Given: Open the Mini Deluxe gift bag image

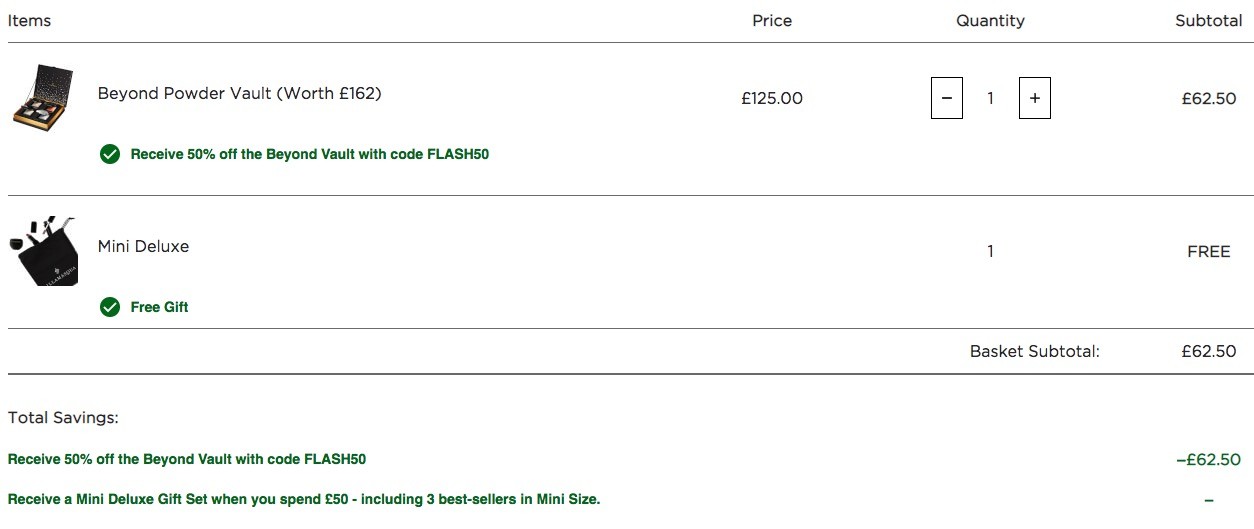Looking at the screenshot, I should click(43, 251).
